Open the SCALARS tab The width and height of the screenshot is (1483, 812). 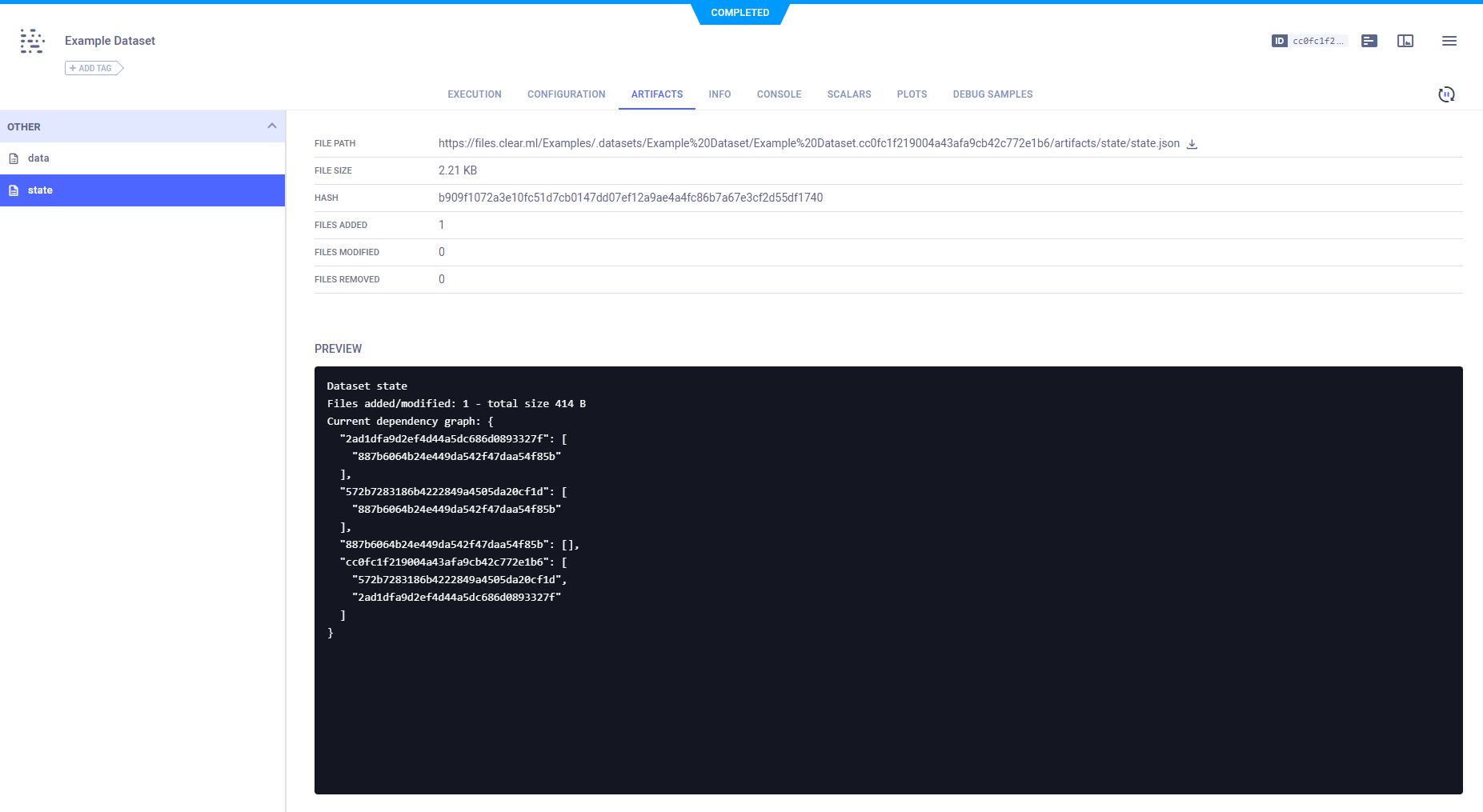click(848, 94)
